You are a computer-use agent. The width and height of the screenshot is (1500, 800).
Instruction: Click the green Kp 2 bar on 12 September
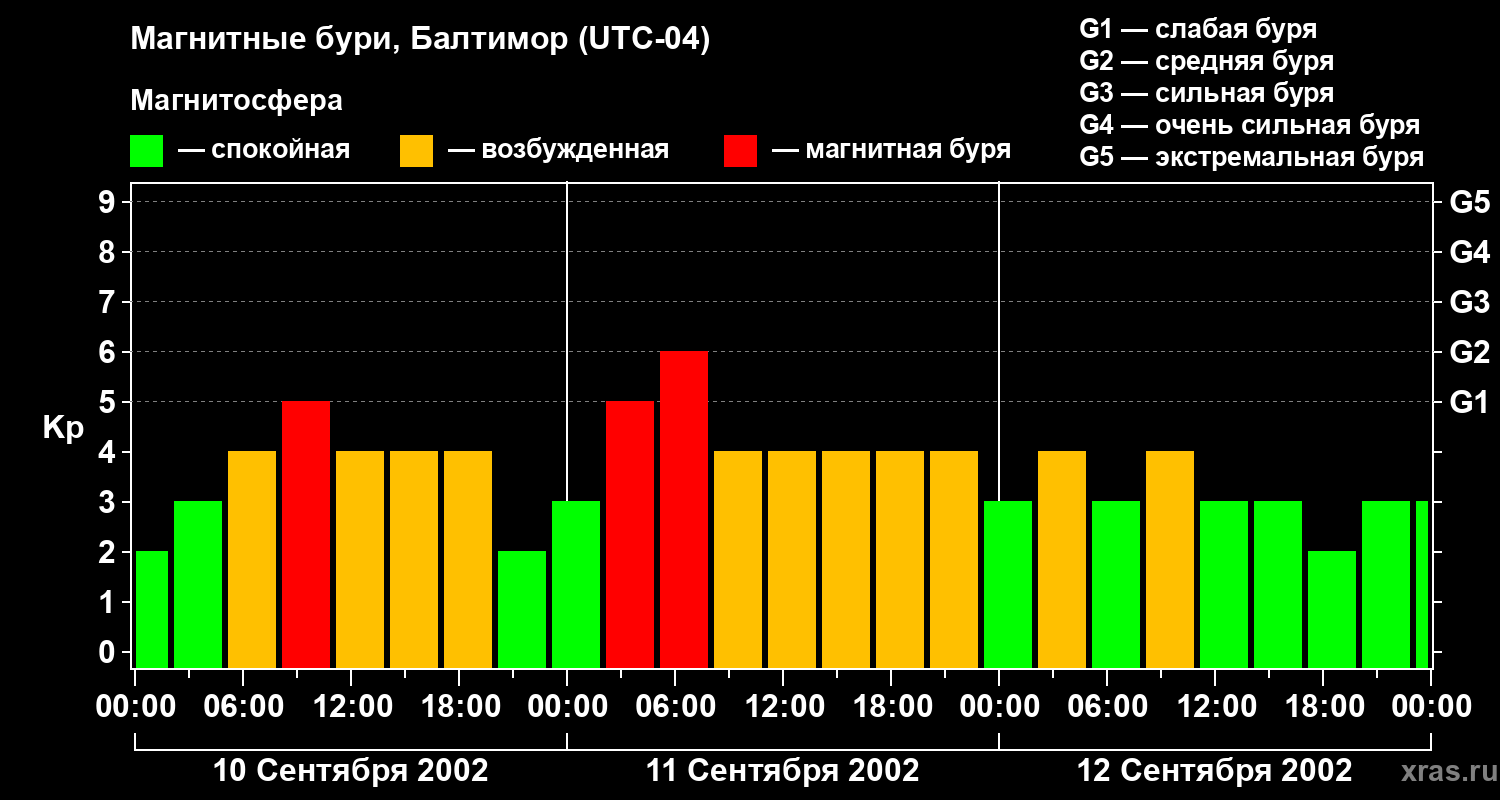[1332, 610]
